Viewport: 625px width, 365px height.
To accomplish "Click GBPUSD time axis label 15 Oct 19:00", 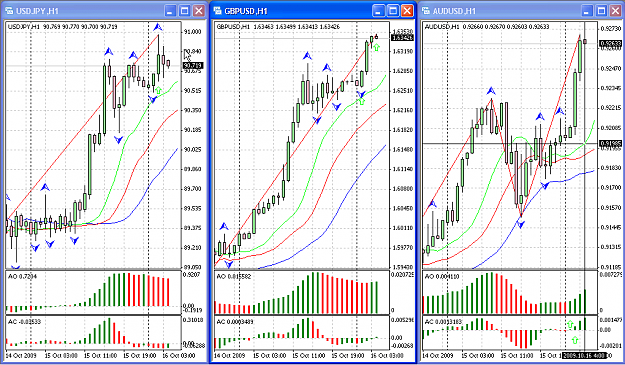I will 348,355.
